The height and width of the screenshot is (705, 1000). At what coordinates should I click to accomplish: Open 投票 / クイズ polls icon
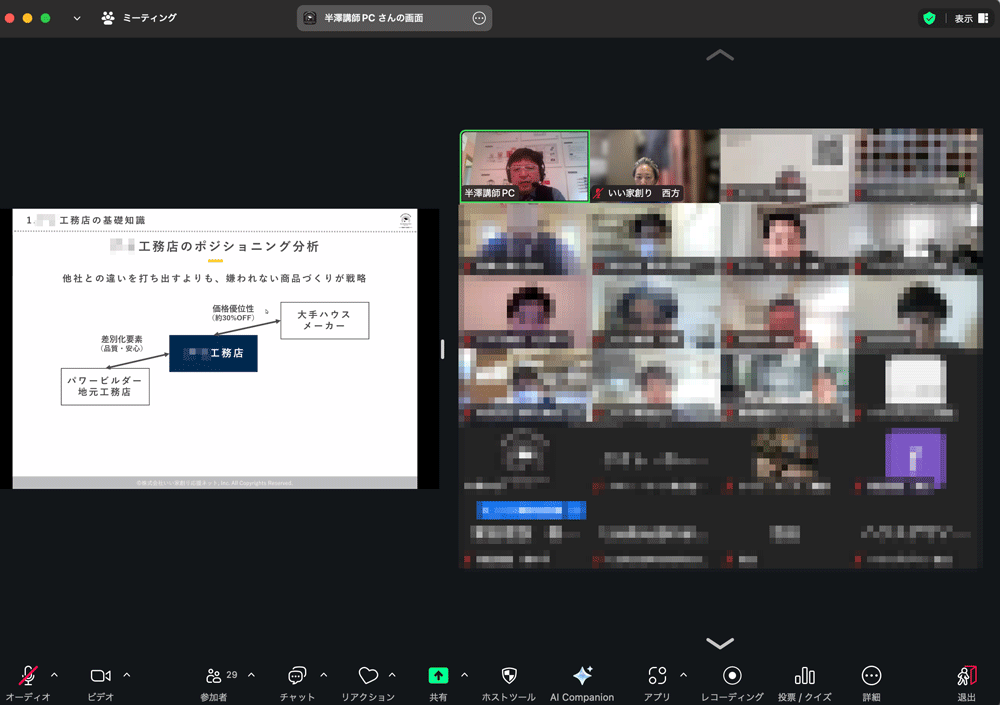(804, 676)
